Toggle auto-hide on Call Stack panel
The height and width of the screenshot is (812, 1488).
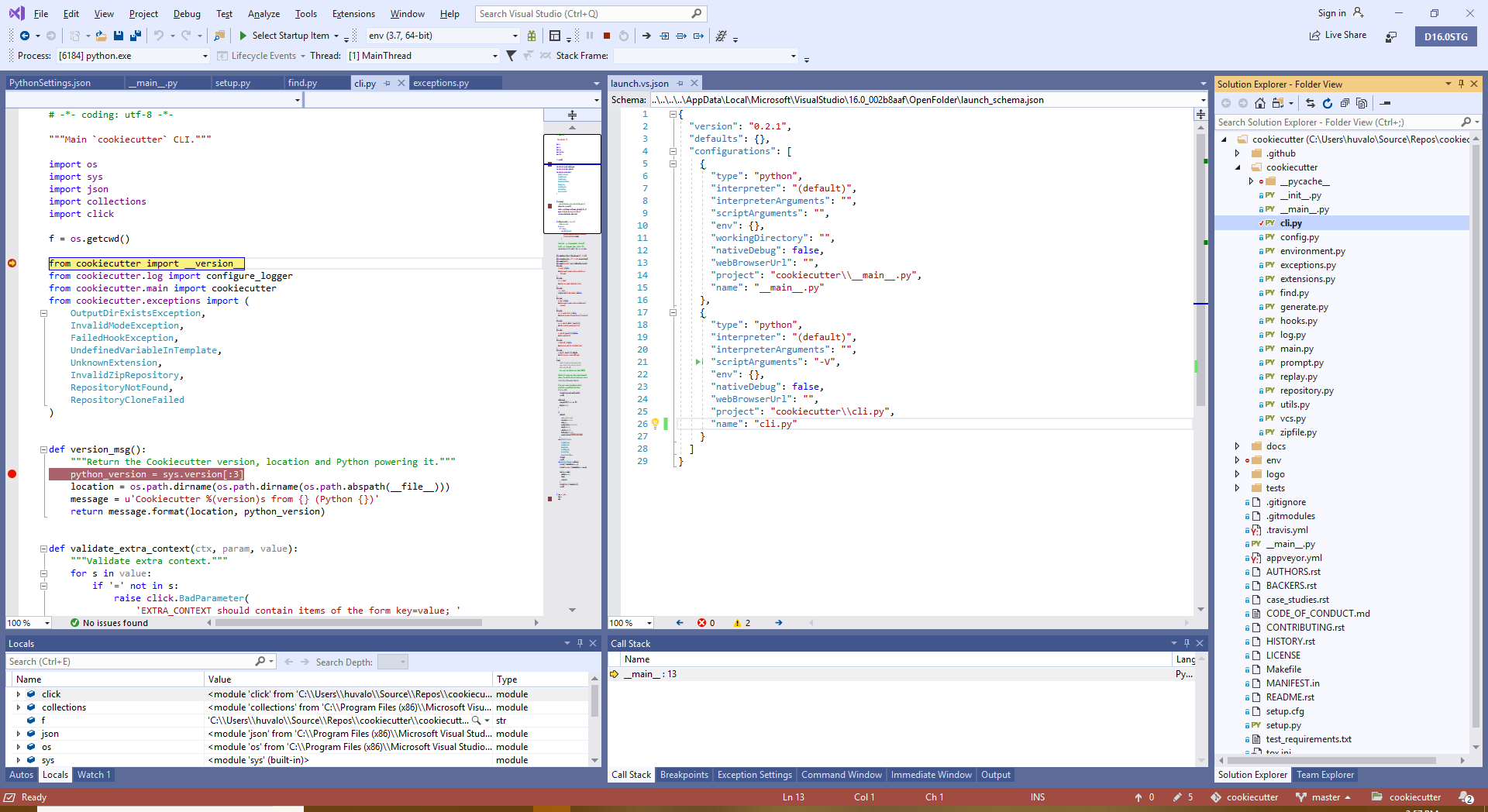tap(1186, 643)
